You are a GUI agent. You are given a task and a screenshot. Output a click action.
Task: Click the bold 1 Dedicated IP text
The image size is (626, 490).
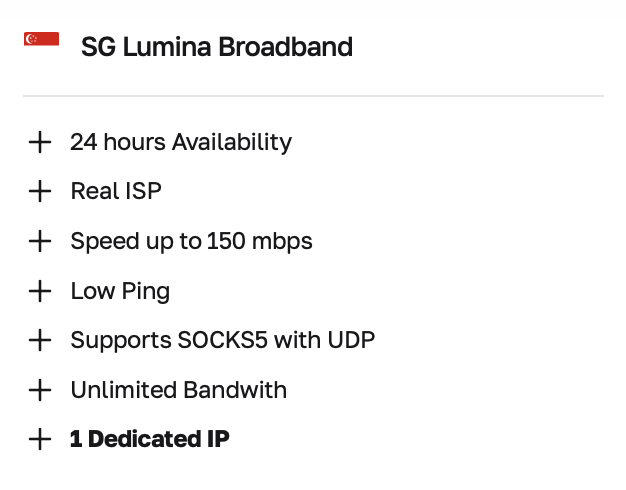[150, 439]
